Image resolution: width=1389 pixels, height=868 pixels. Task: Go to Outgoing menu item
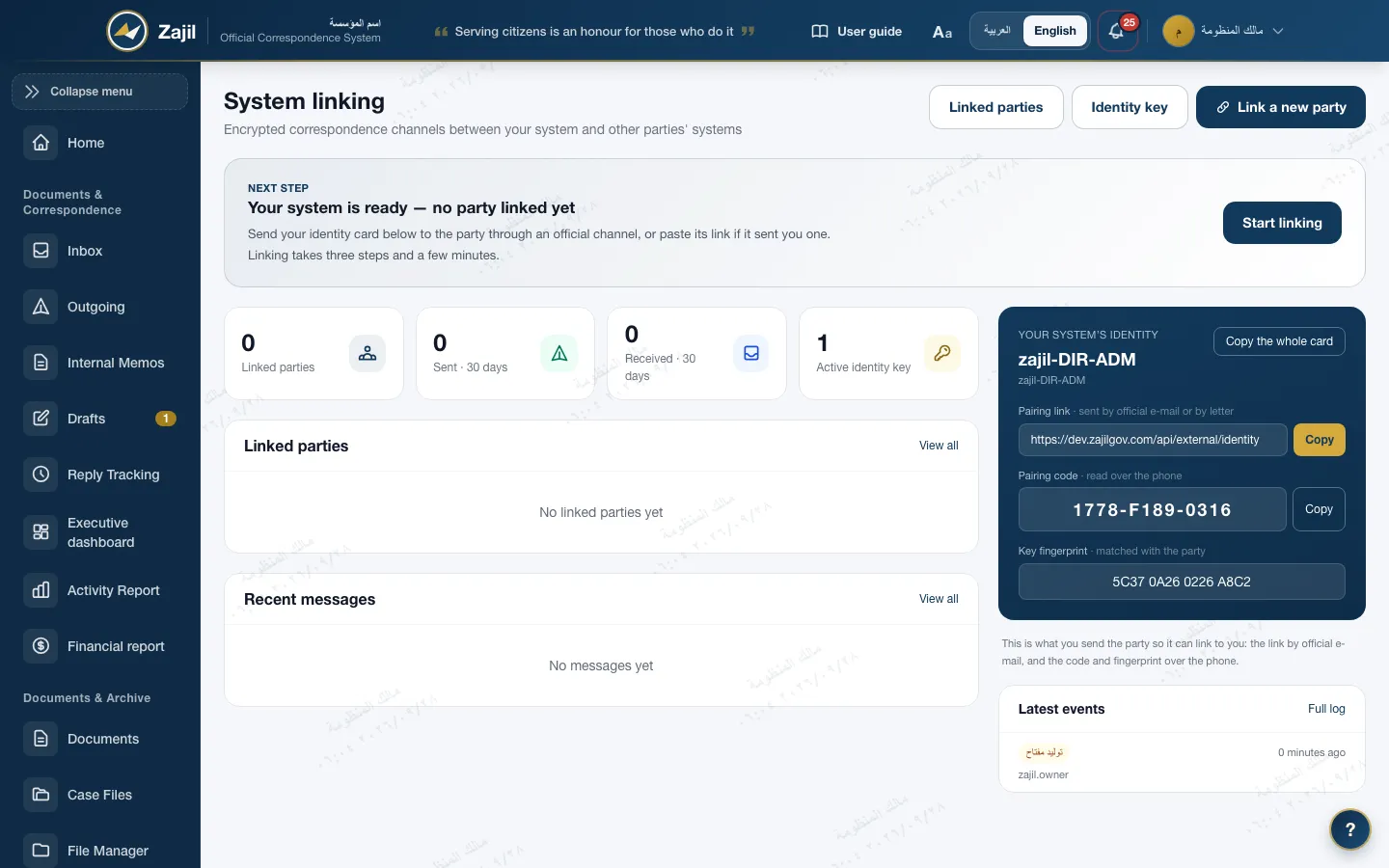[x=100, y=307]
